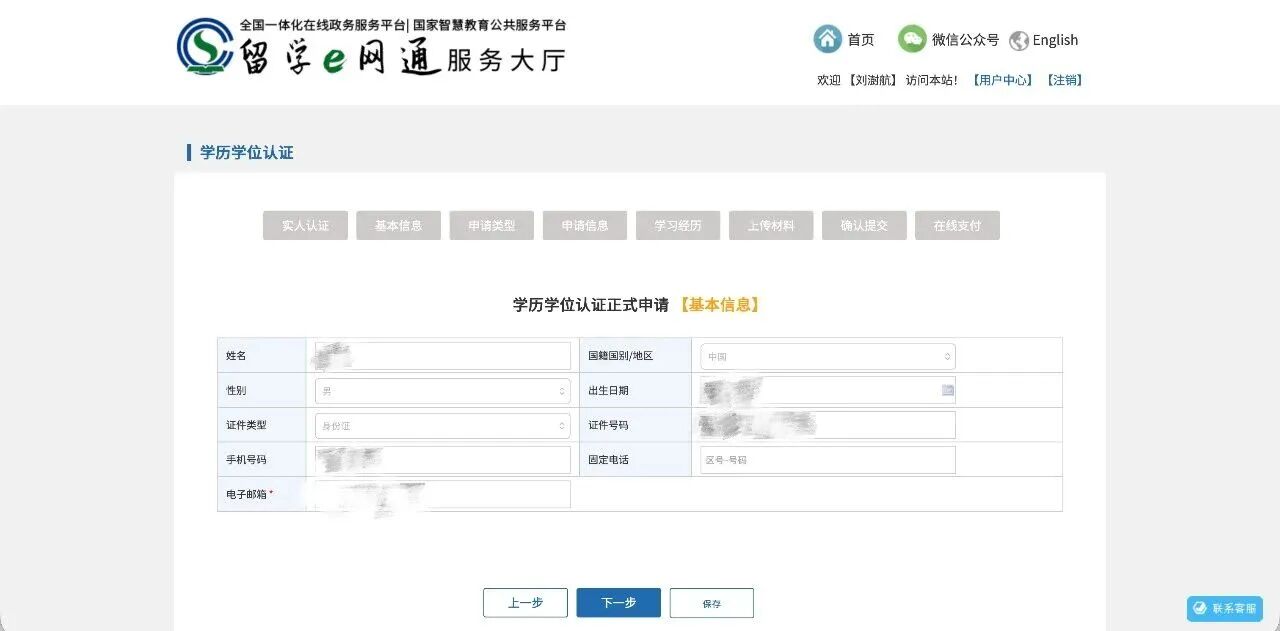Click the green chat bubble icon in header
This screenshot has width=1280, height=631.
pyautogui.click(x=911, y=38)
